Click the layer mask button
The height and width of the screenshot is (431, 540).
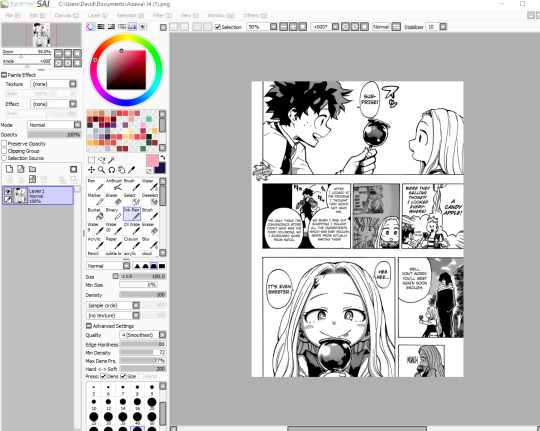click(73, 169)
